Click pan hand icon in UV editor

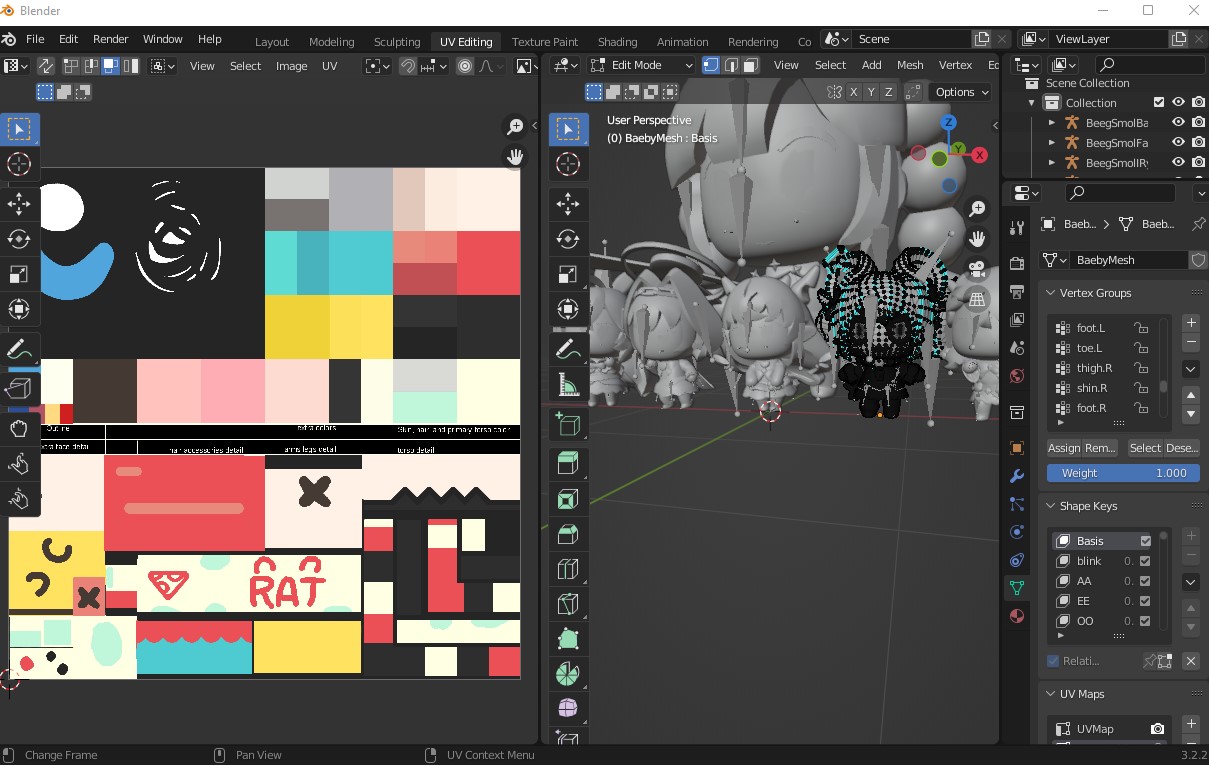point(514,157)
